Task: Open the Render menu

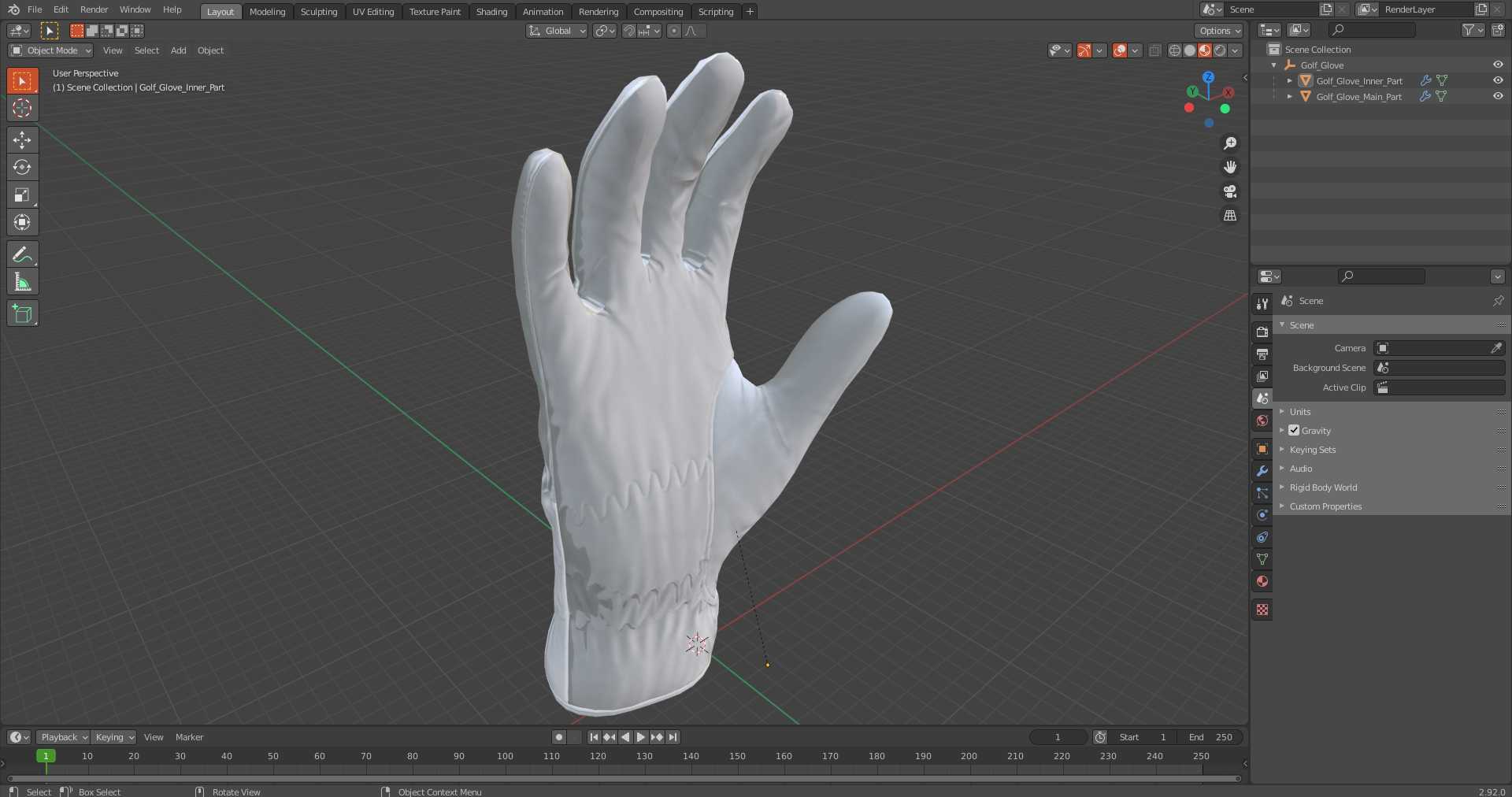Action: 94,9
